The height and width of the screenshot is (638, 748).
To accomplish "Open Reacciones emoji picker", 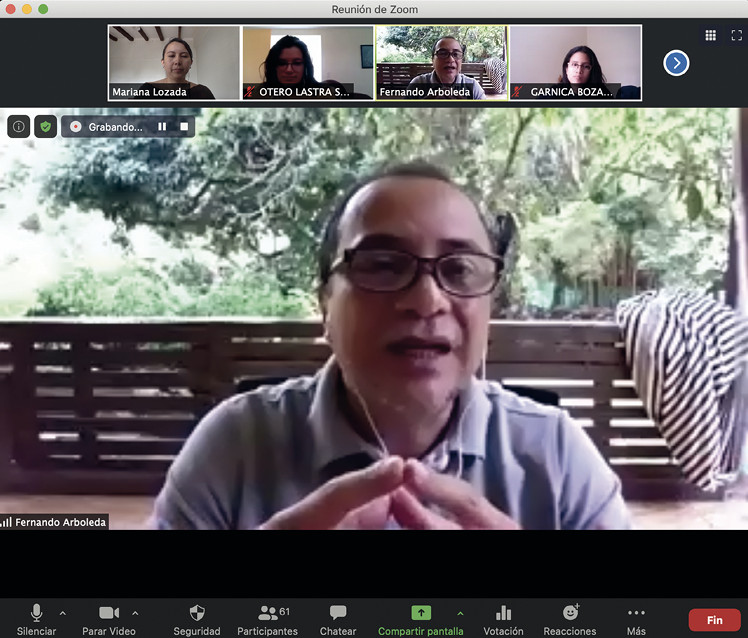I will [570, 619].
